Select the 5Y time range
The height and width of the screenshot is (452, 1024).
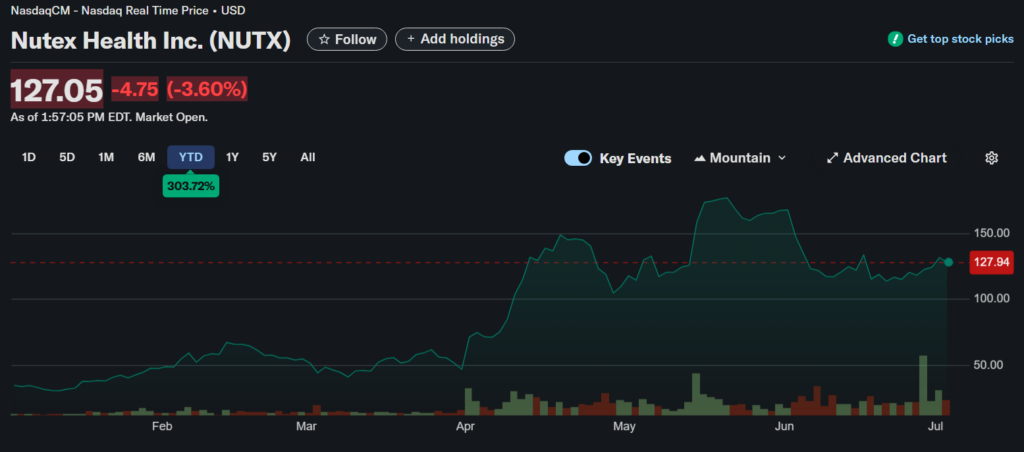point(269,157)
